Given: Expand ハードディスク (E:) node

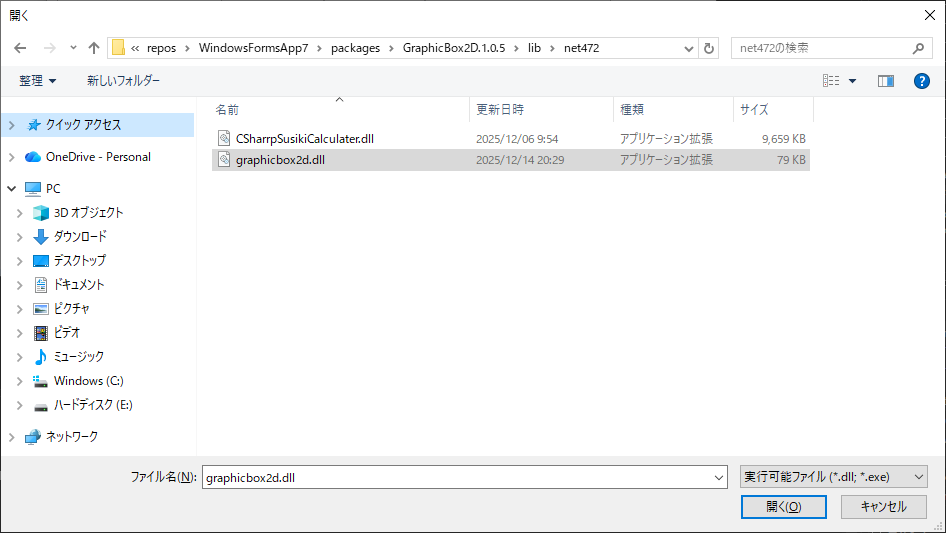Looking at the screenshot, I should click(19, 406).
